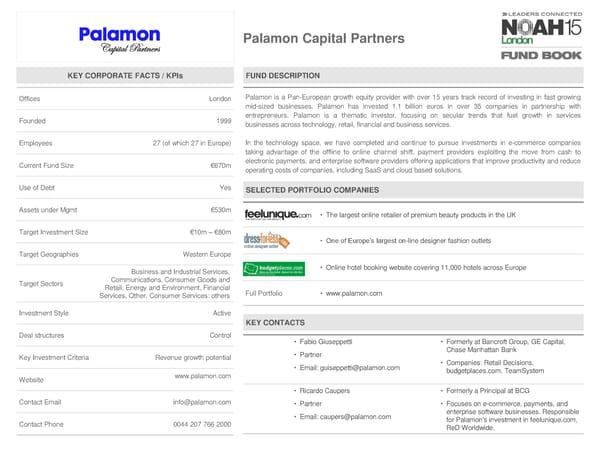Viewport: 600px width, 450px height.
Task: Select the Selected Portfolio Companies header
Action: pyautogui.click(x=312, y=189)
